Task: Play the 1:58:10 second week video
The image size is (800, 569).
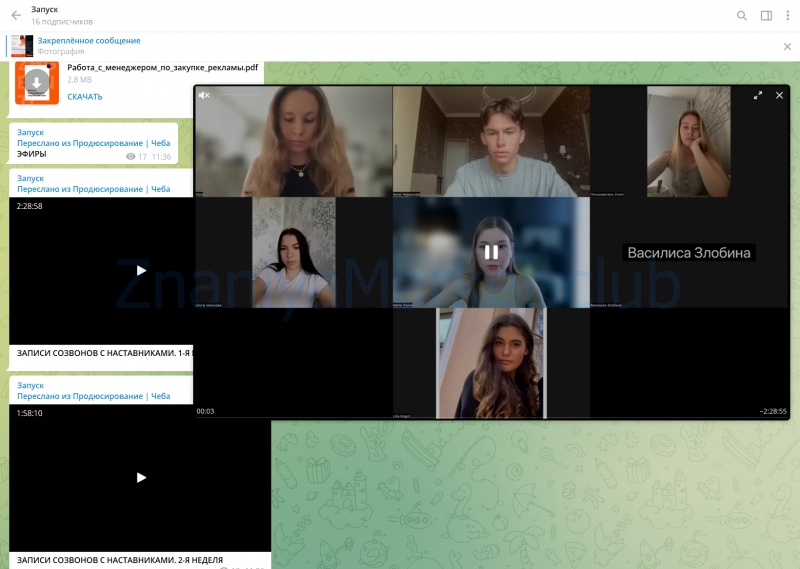Action: click(141, 478)
